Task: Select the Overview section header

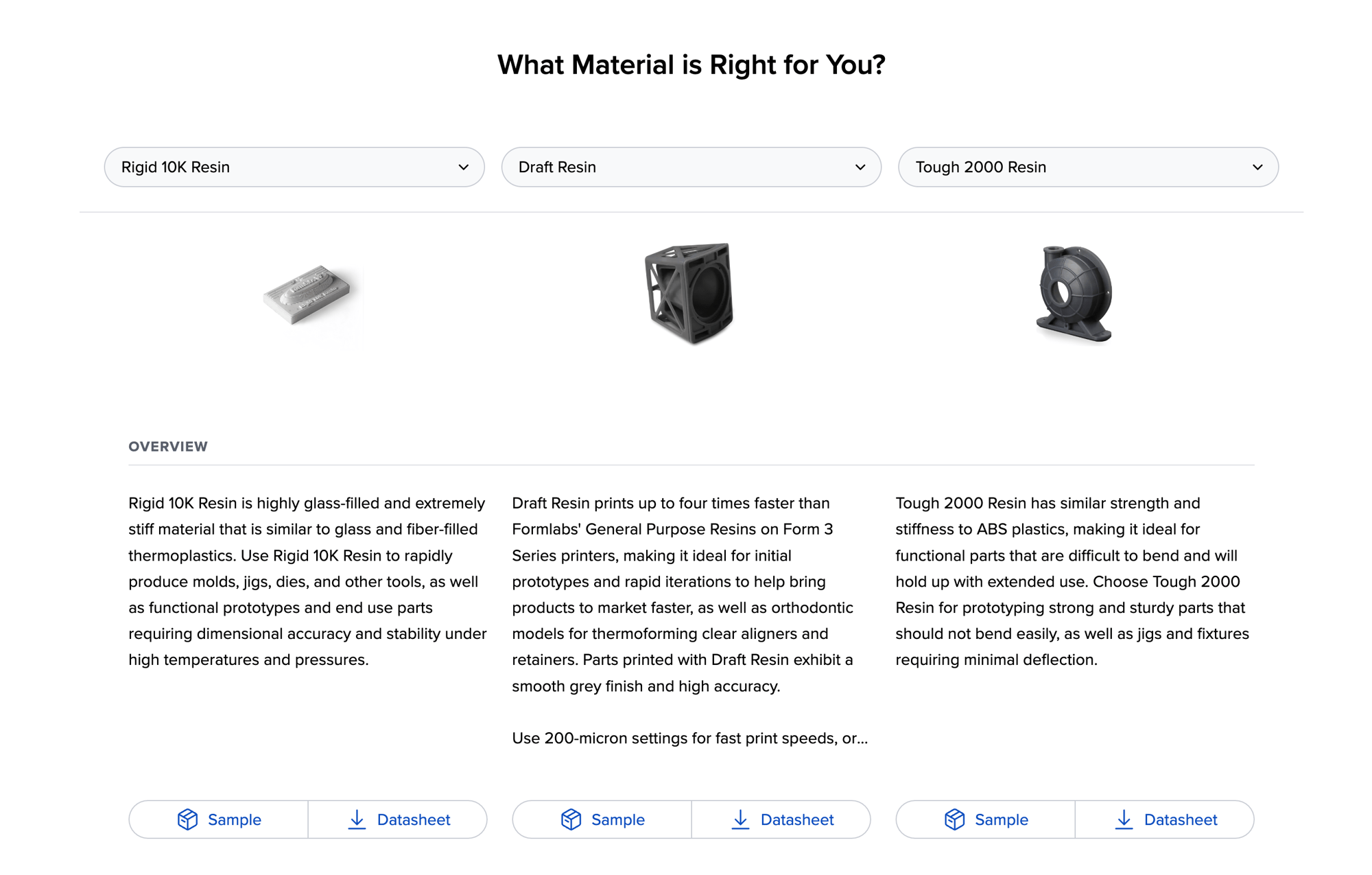Action: (168, 446)
